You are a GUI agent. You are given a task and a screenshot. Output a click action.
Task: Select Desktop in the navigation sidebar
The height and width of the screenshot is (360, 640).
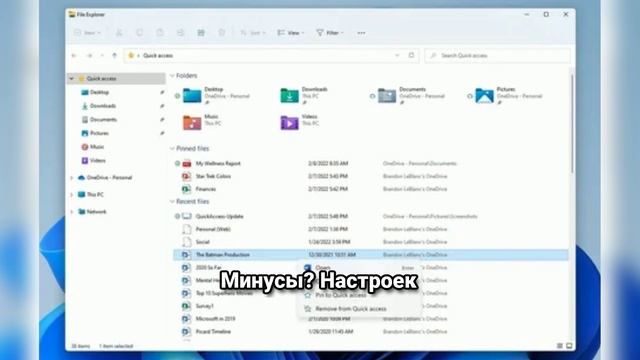click(99, 92)
